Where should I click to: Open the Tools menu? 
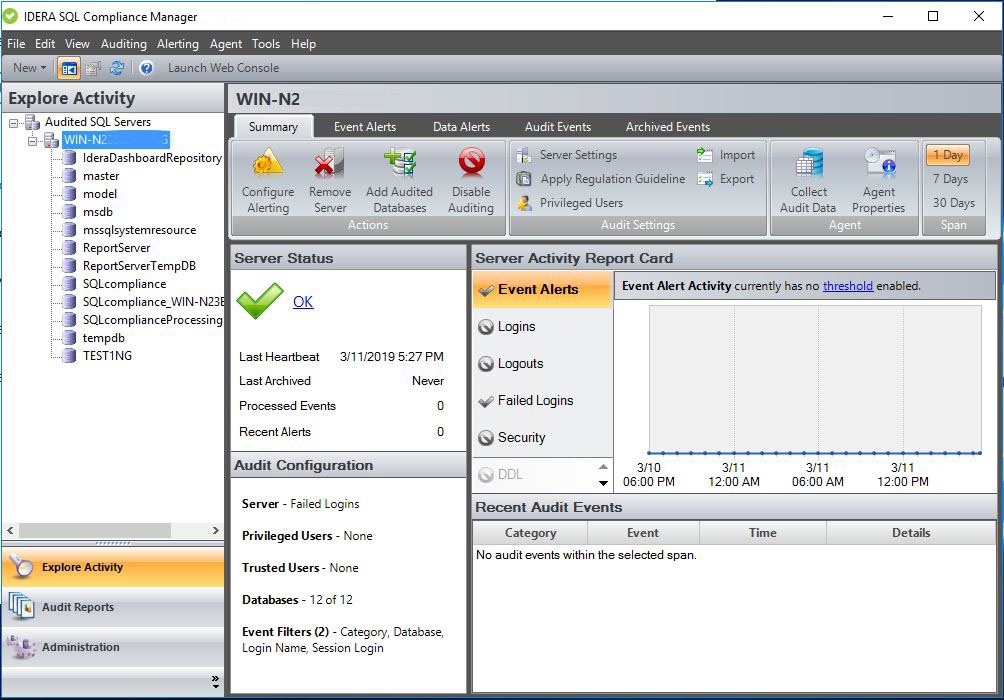click(266, 44)
